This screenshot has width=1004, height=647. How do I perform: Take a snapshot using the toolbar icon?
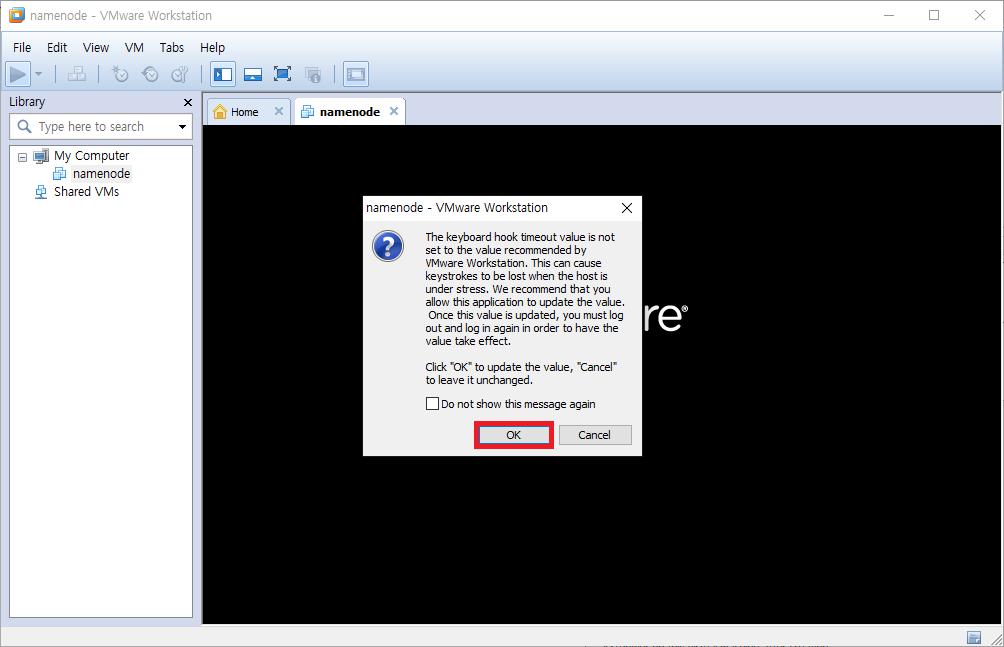coord(120,74)
